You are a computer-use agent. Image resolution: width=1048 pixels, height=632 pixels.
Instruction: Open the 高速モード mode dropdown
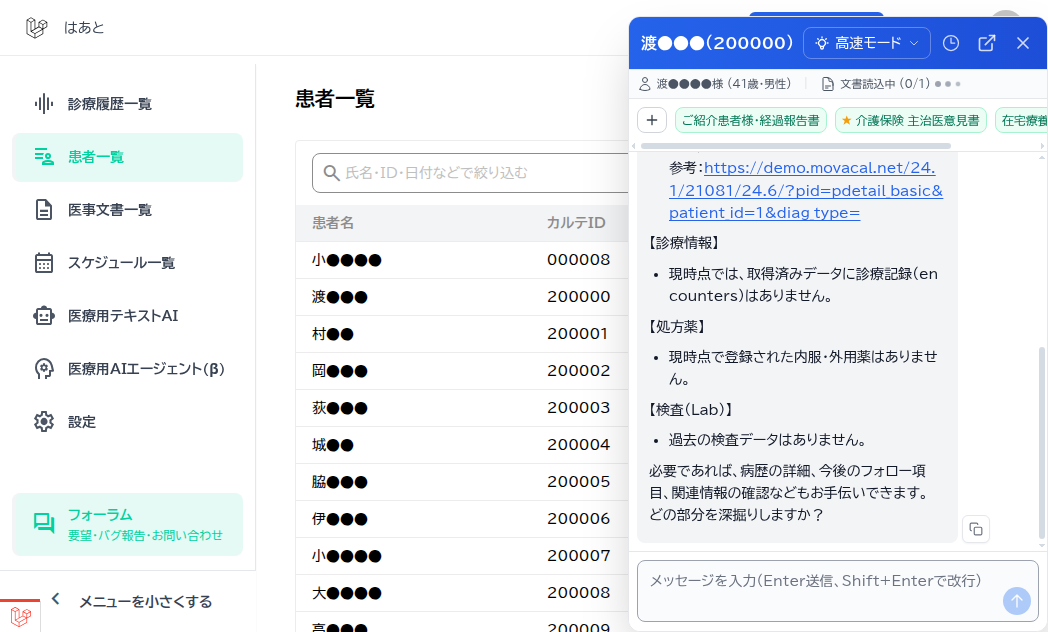pos(867,43)
